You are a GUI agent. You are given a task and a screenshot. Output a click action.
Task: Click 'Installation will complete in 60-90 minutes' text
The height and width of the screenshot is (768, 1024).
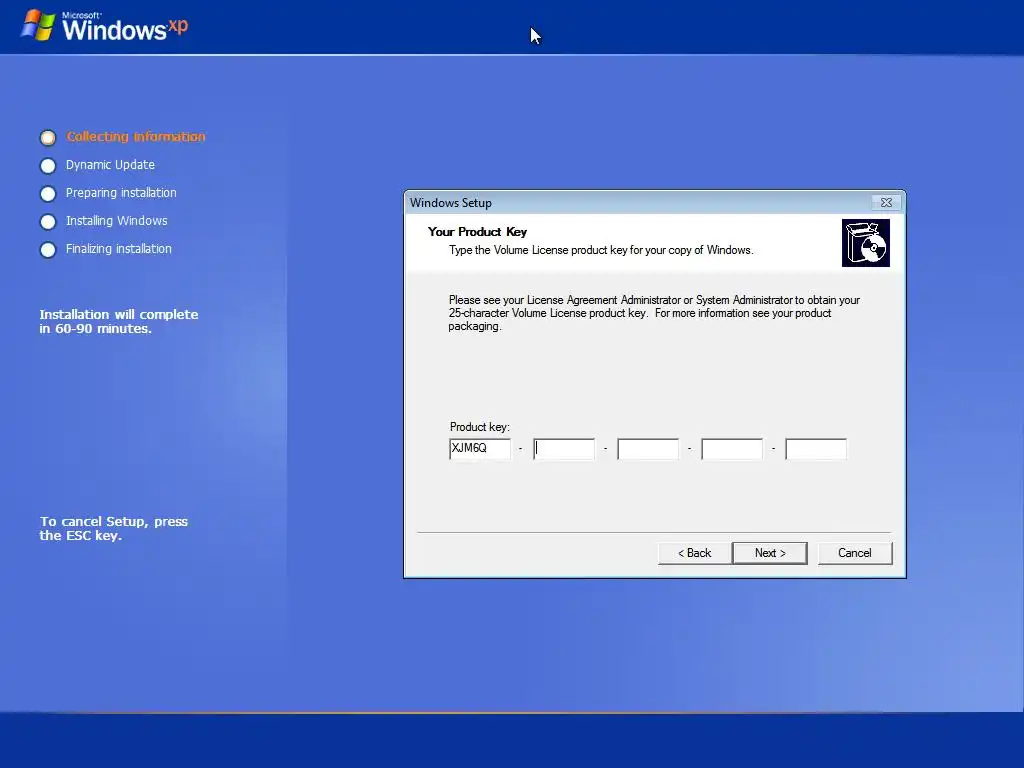[119, 321]
